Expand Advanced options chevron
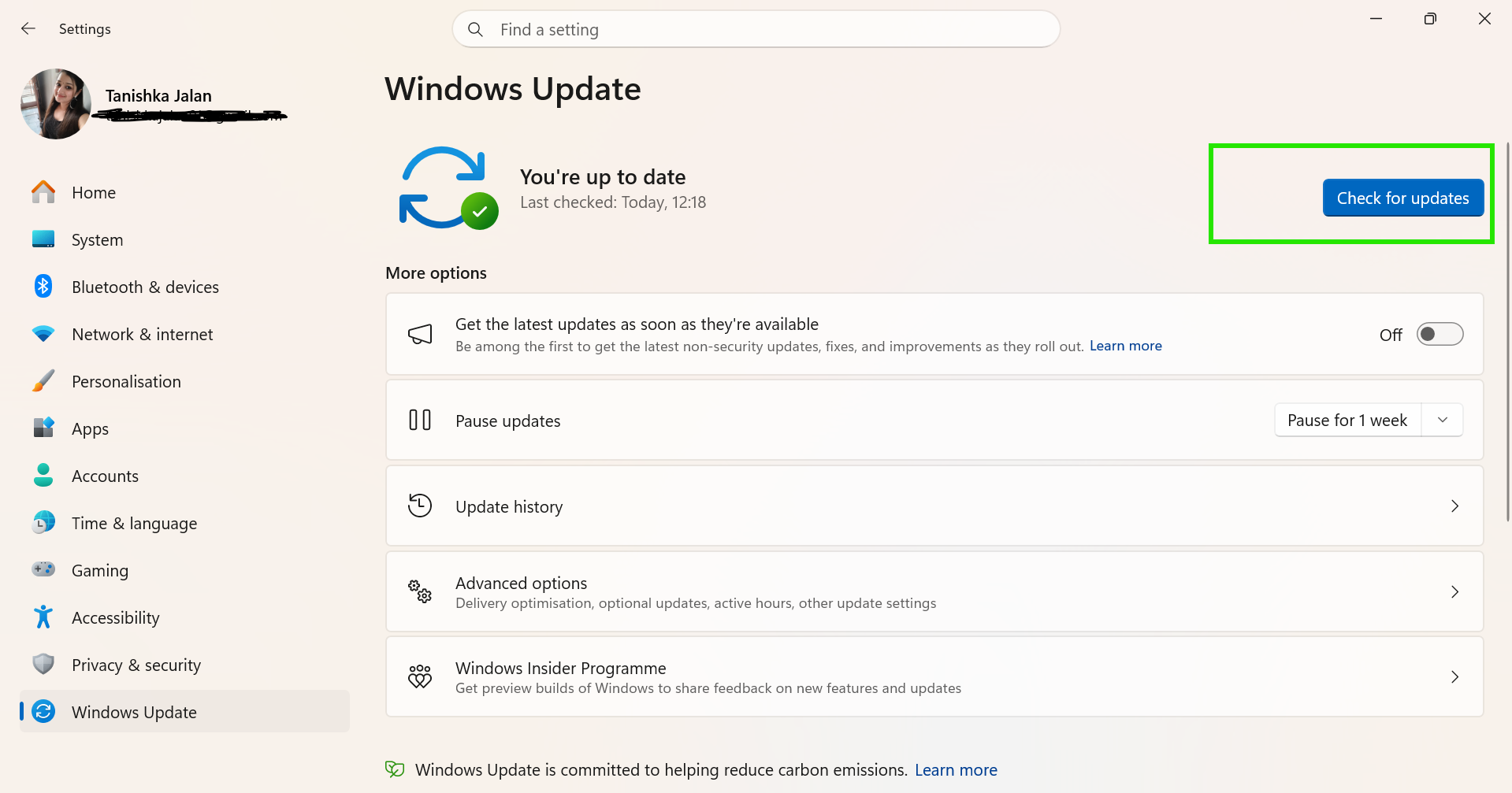The width and height of the screenshot is (1512, 793). coord(1454,591)
